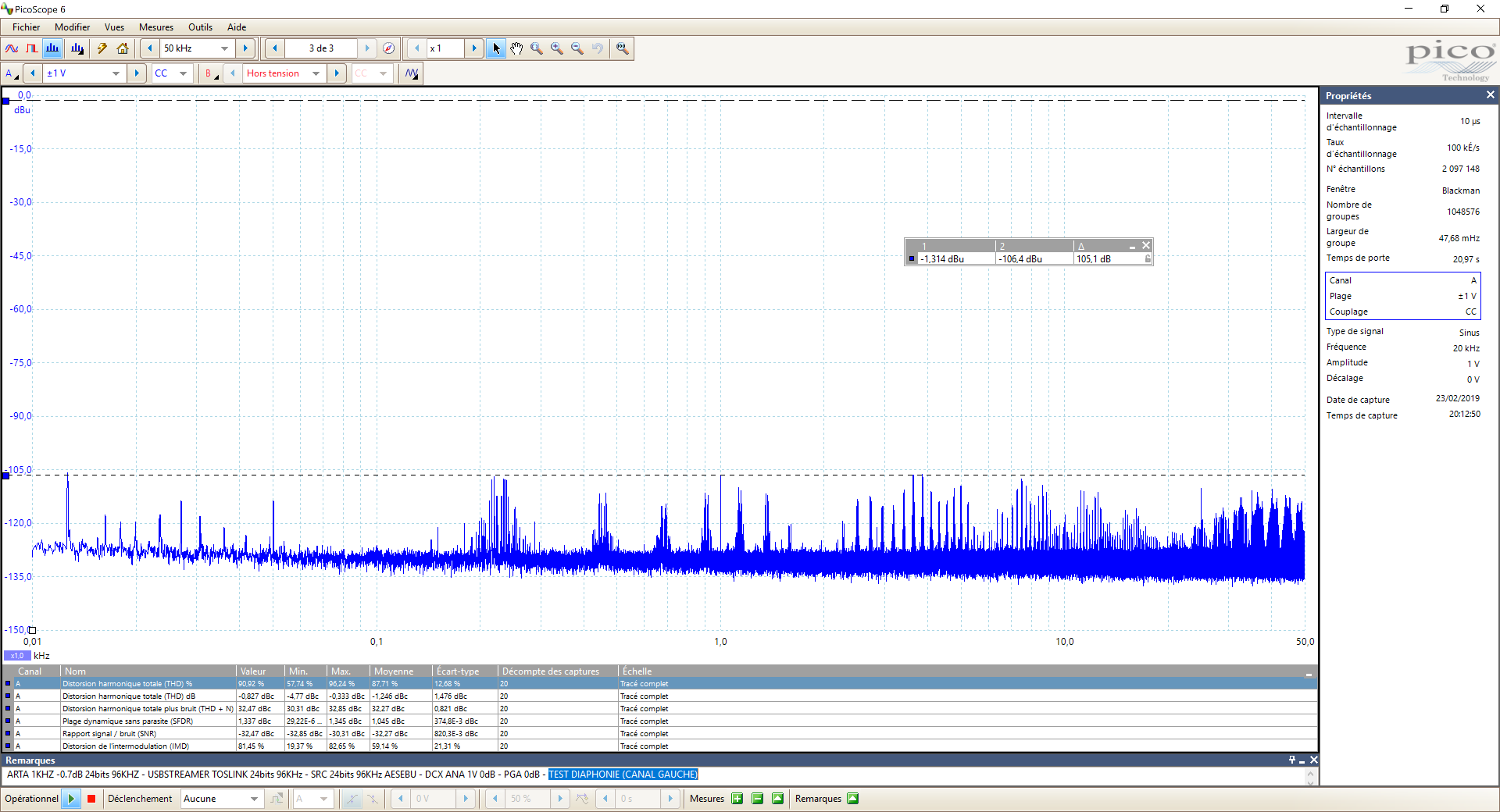The image size is (1500, 812).
Task: Increase channel A range ±1 V
Action: point(137,73)
